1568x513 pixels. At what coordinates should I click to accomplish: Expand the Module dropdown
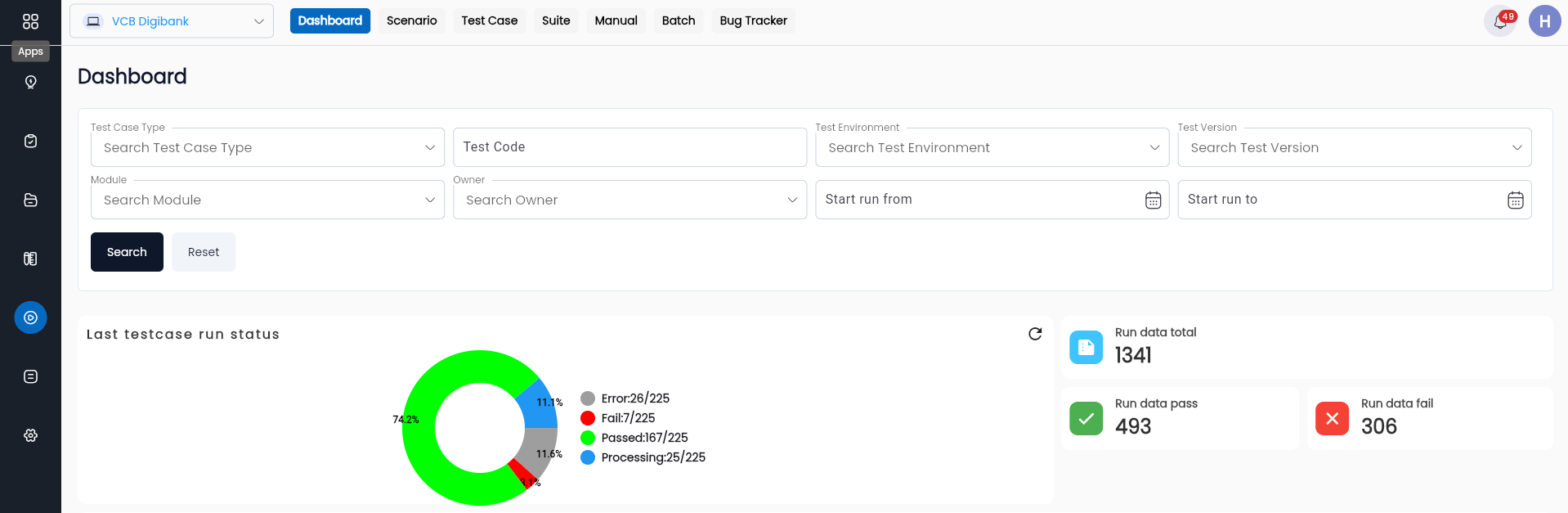(267, 200)
